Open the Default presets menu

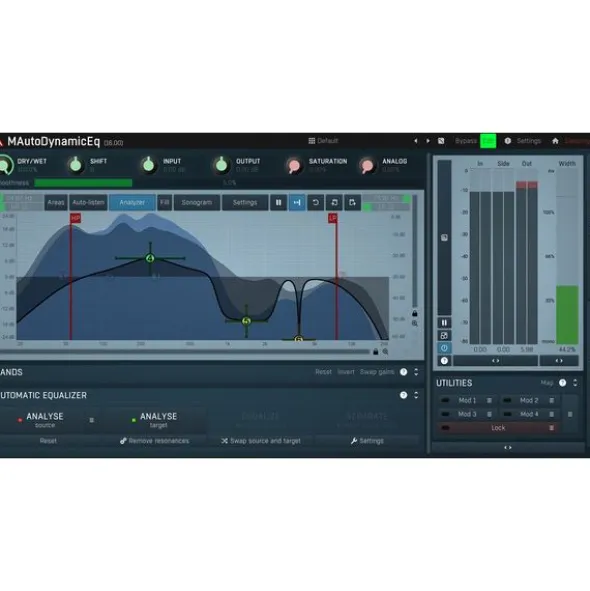323,141
